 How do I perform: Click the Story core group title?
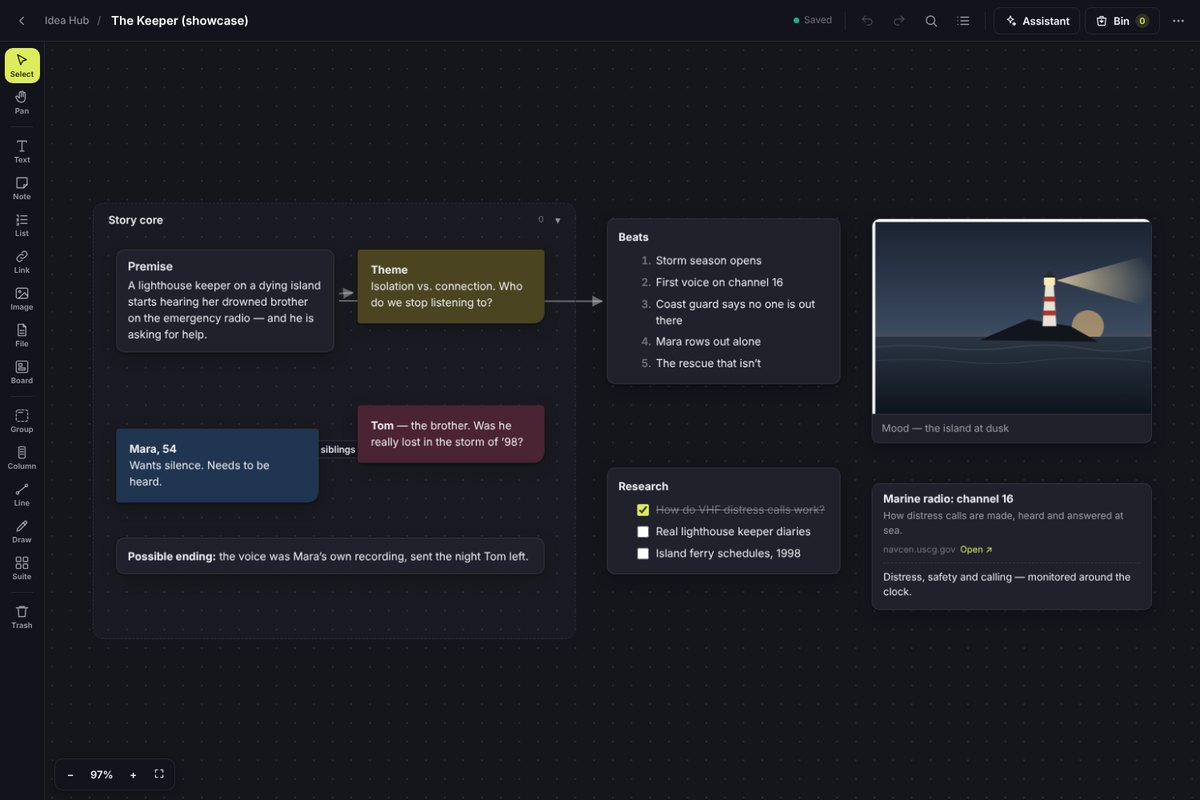[136, 220]
